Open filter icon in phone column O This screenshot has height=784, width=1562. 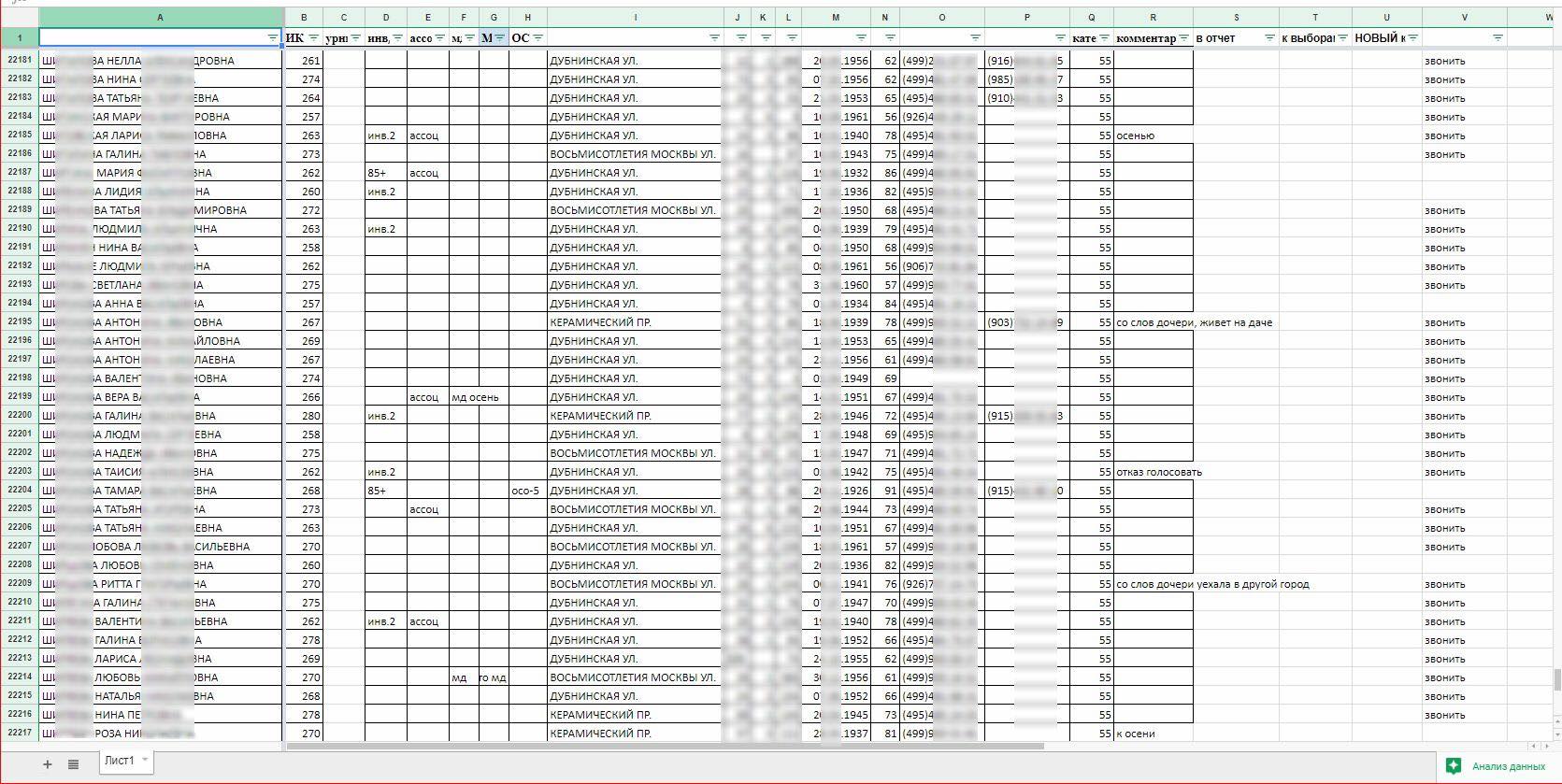click(975, 38)
